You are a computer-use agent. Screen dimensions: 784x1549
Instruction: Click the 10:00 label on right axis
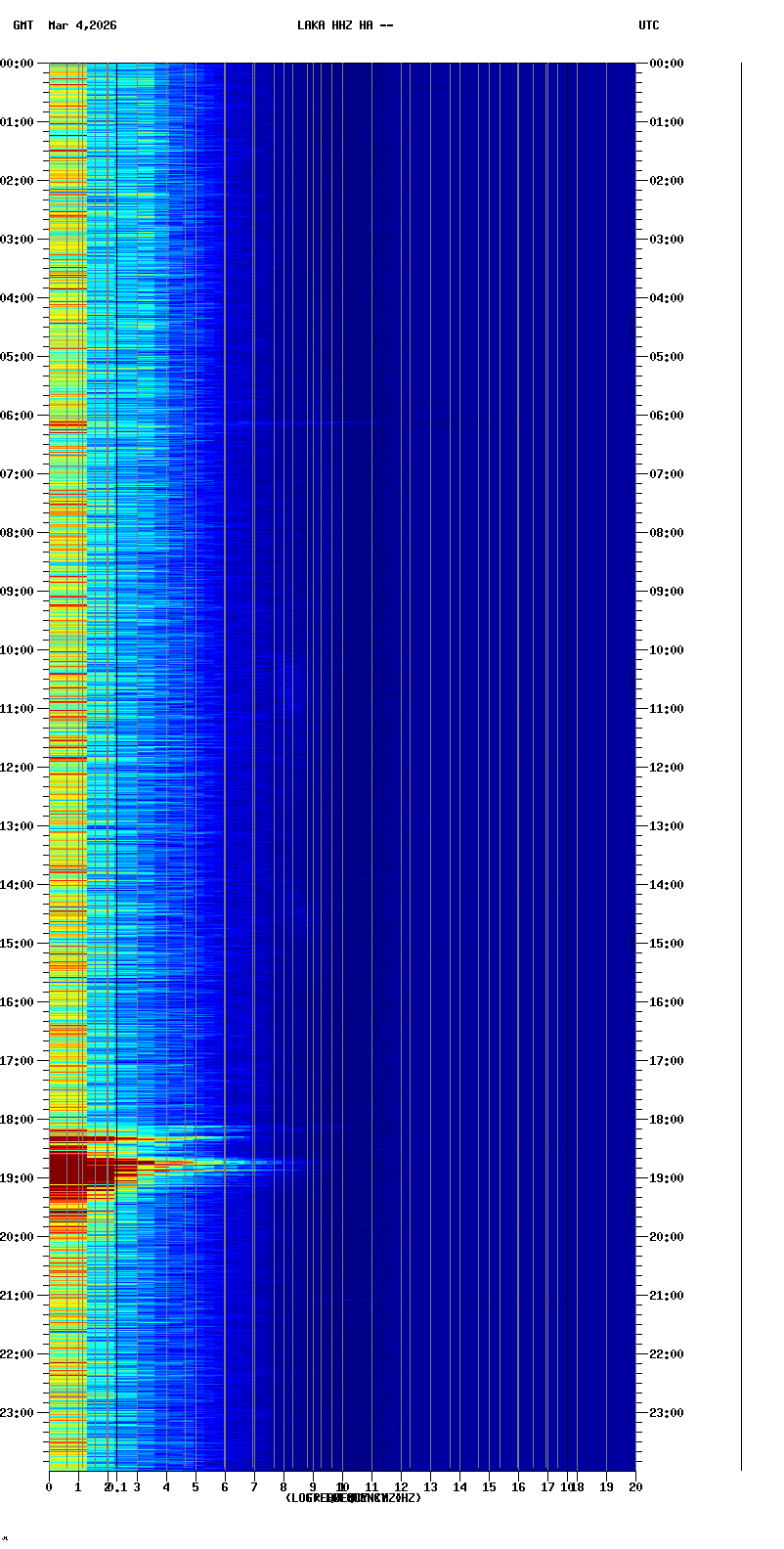tap(667, 650)
